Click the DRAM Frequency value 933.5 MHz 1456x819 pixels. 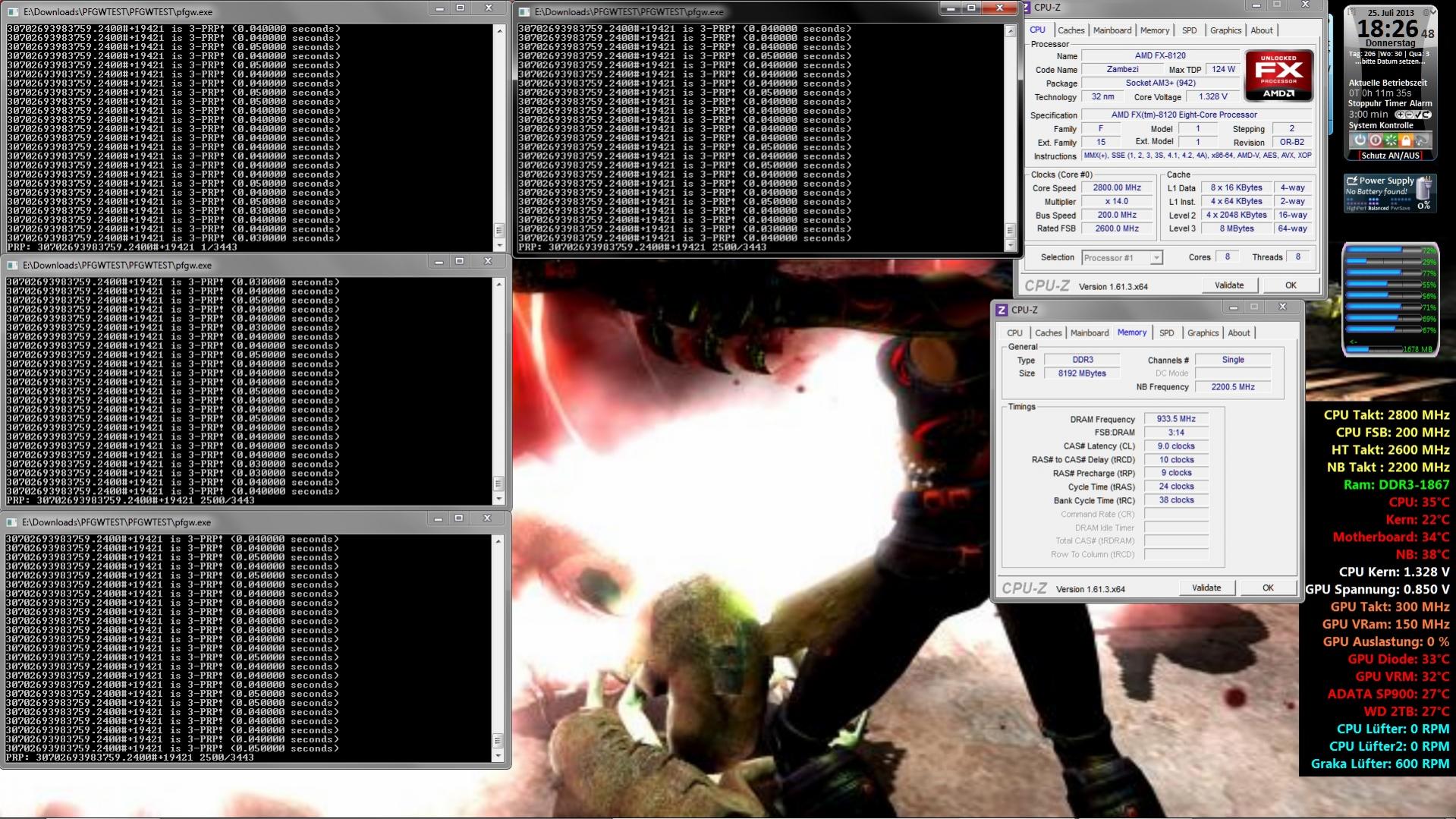[x=1176, y=419]
